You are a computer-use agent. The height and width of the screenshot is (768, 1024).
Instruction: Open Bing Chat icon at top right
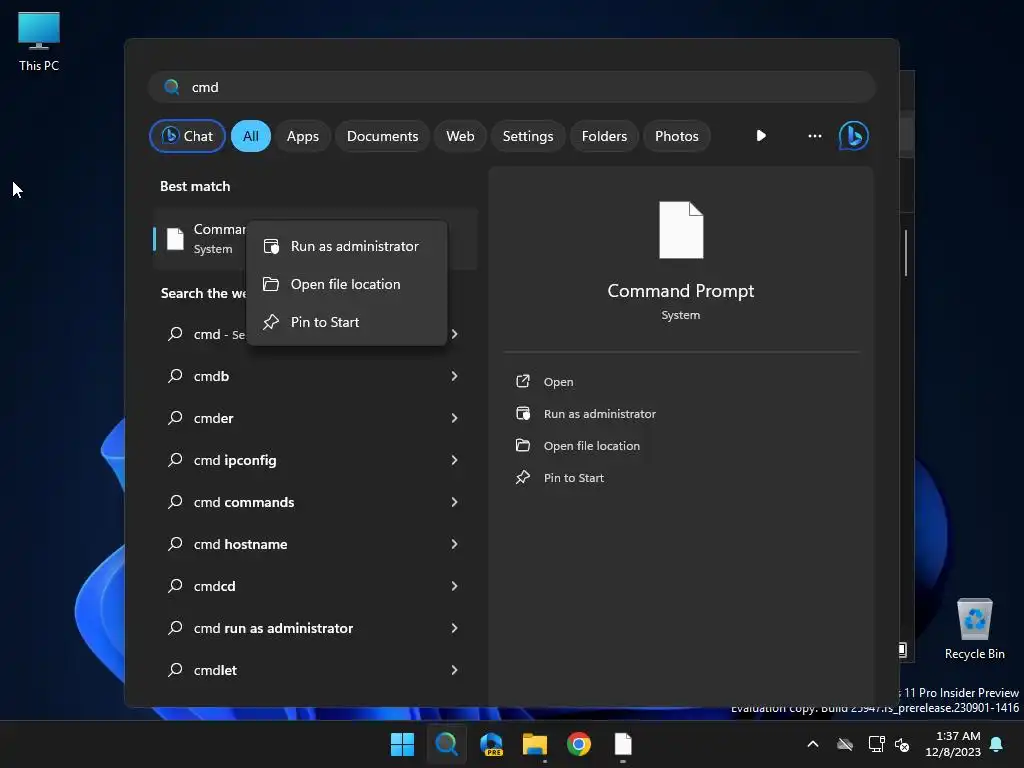[854, 136]
